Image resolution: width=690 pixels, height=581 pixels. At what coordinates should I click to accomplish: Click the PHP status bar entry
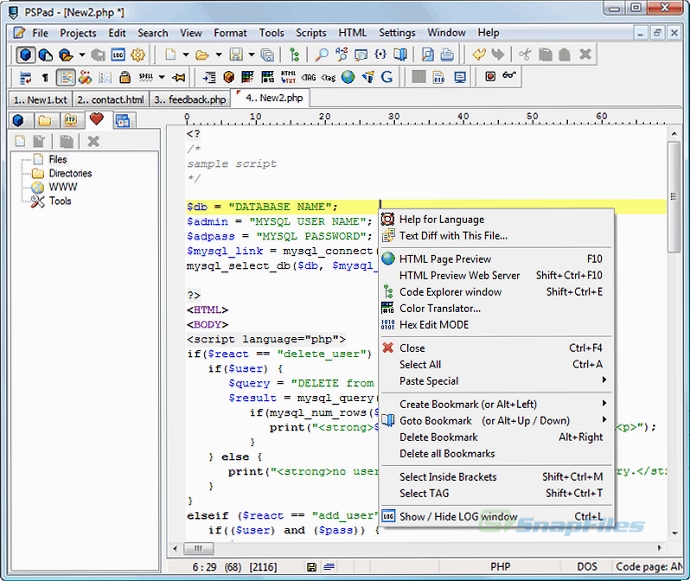[500, 567]
